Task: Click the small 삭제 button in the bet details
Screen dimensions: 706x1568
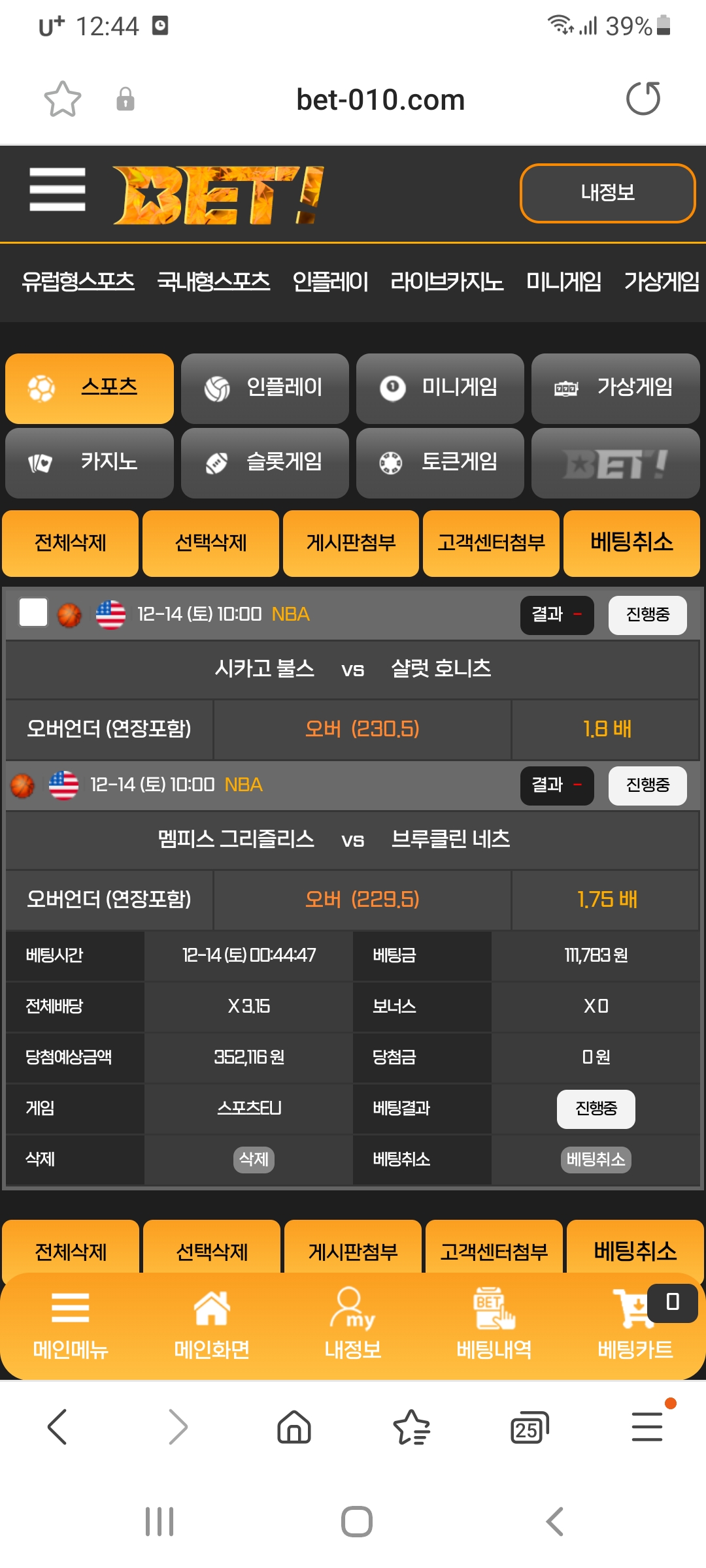Action: click(x=254, y=1160)
